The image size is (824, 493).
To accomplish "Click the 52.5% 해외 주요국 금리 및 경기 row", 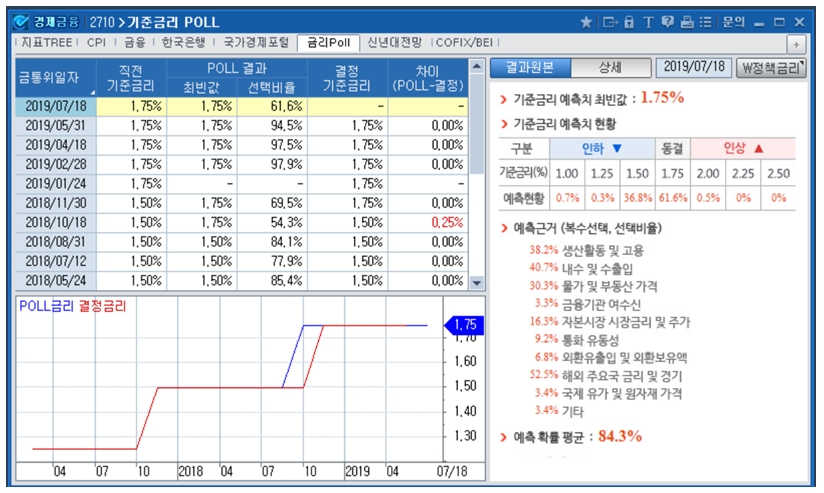I will tap(606, 375).
